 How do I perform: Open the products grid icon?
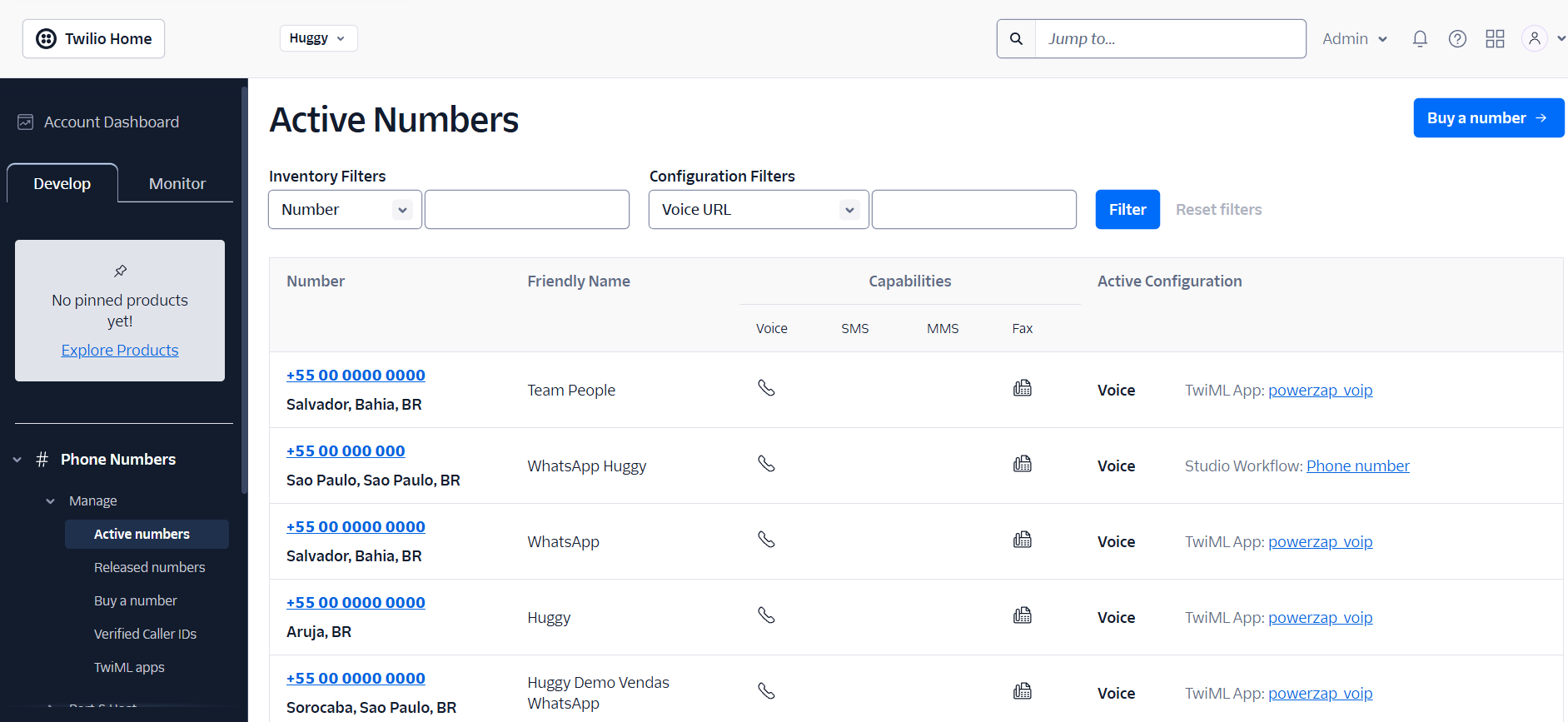1495,39
